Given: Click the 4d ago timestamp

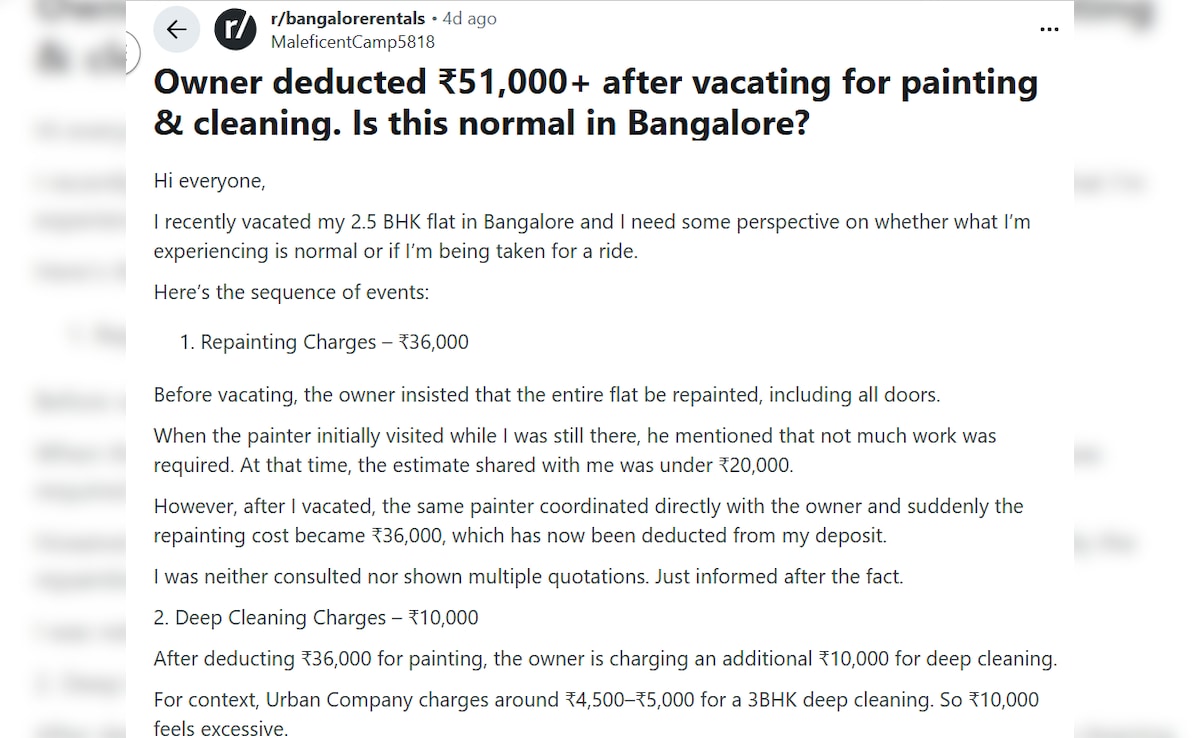Looking at the screenshot, I should point(469,17).
